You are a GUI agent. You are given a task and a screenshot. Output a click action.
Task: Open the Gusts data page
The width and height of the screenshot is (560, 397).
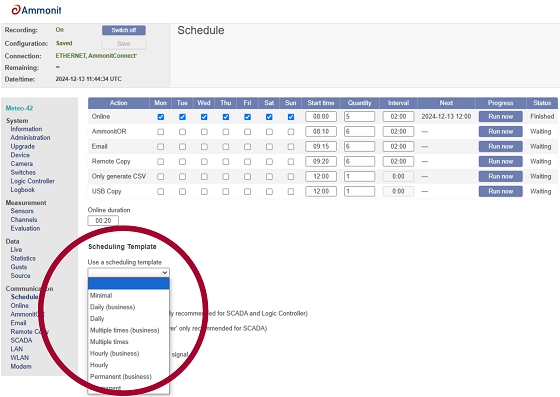coord(19,267)
